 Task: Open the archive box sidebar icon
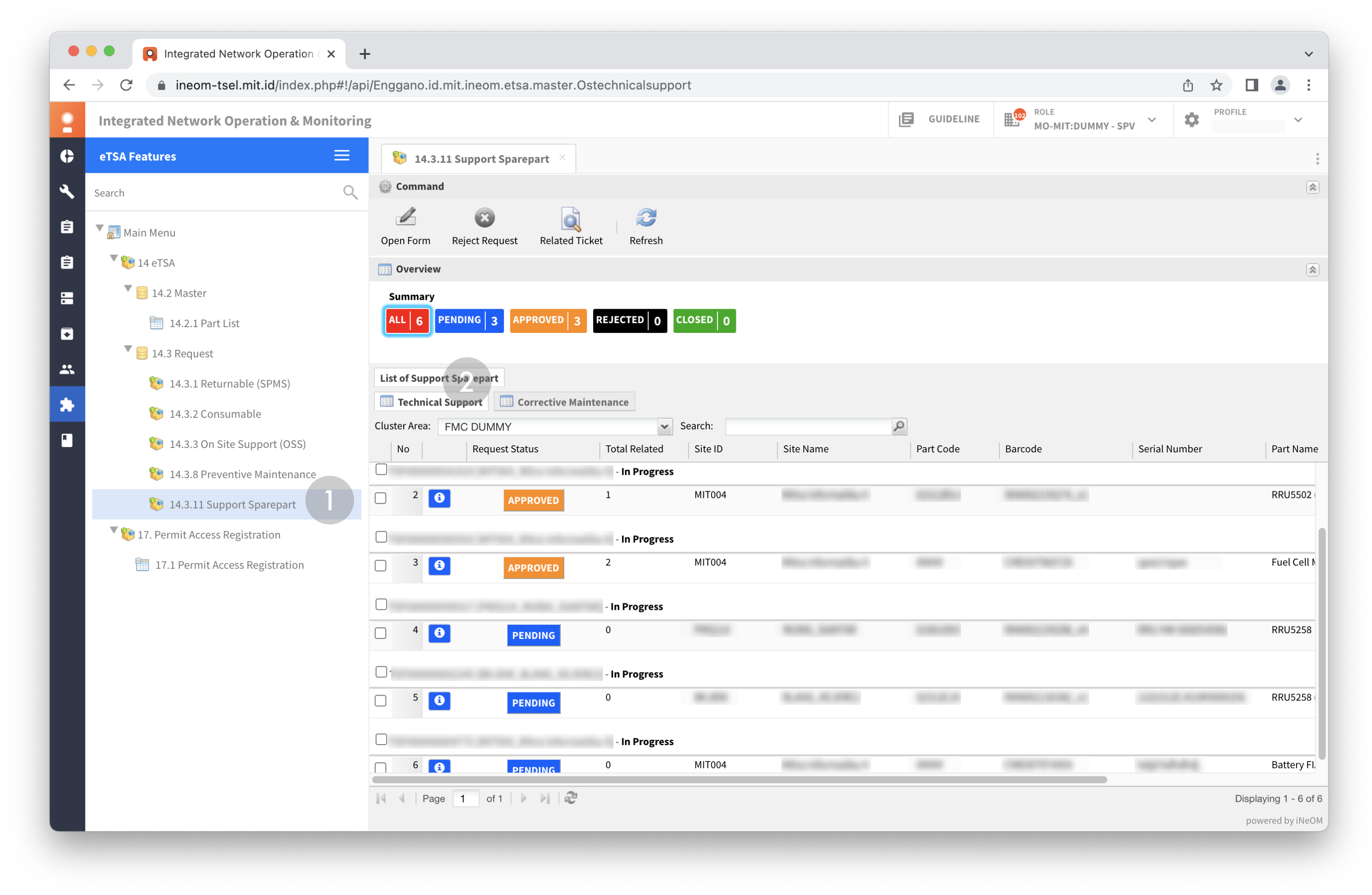click(67, 333)
